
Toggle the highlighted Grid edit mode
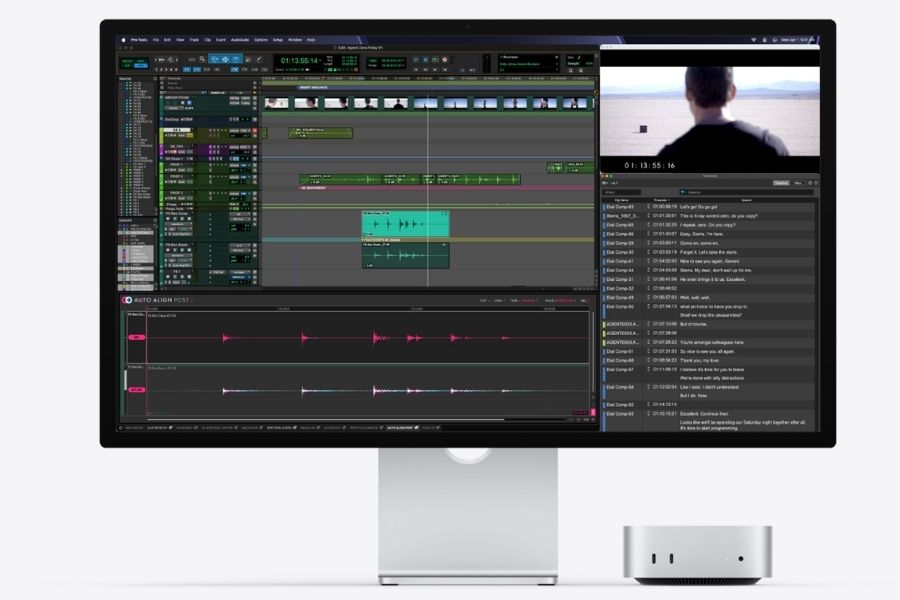pyautogui.click(x=141, y=66)
